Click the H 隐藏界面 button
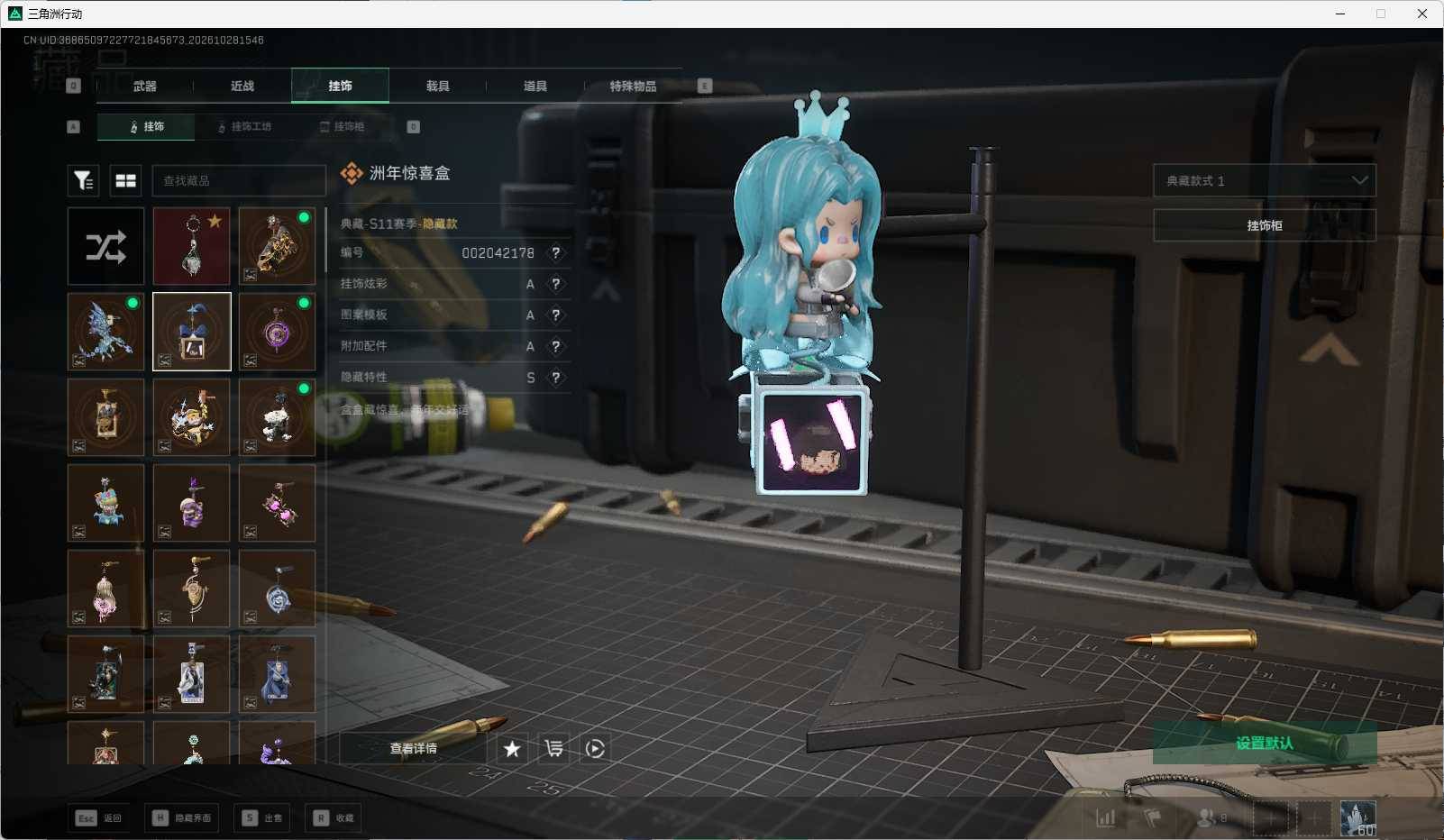 [183, 818]
